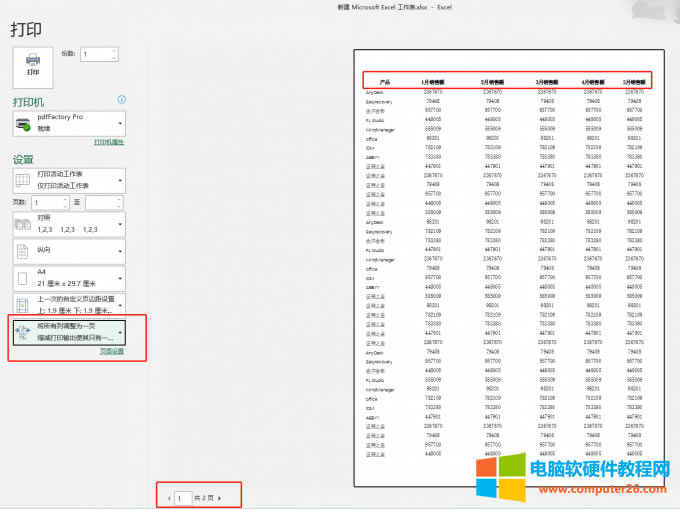Click the pages (页数) start number field

(x=46, y=202)
